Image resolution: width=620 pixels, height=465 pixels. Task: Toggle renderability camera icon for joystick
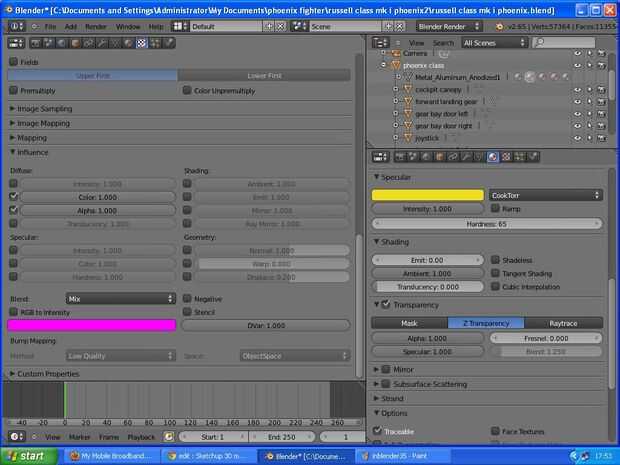[x=602, y=138]
